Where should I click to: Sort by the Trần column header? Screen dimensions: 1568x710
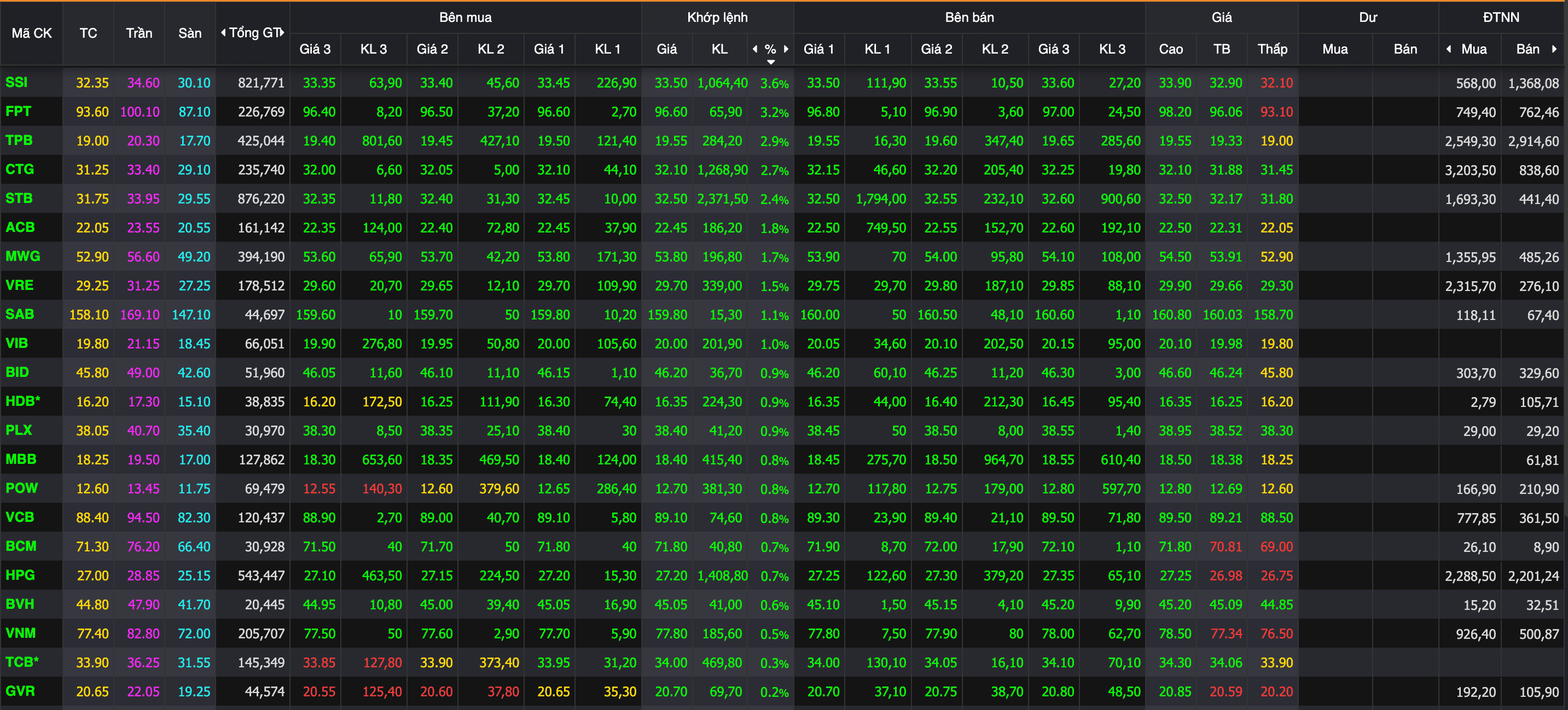(140, 33)
